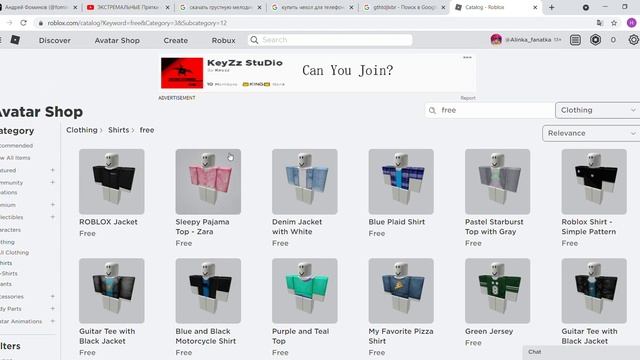Open the Robux menu
The image size is (640, 360).
click(x=223, y=40)
